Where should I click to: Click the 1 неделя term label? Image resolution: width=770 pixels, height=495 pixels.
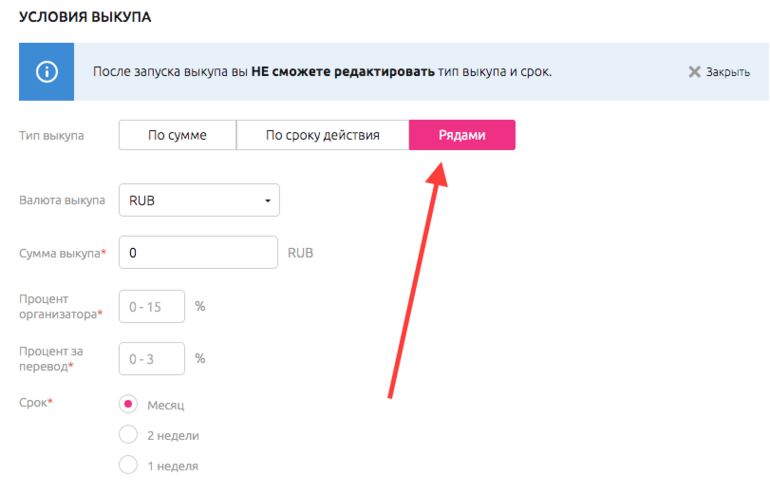pyautogui.click(x=172, y=465)
